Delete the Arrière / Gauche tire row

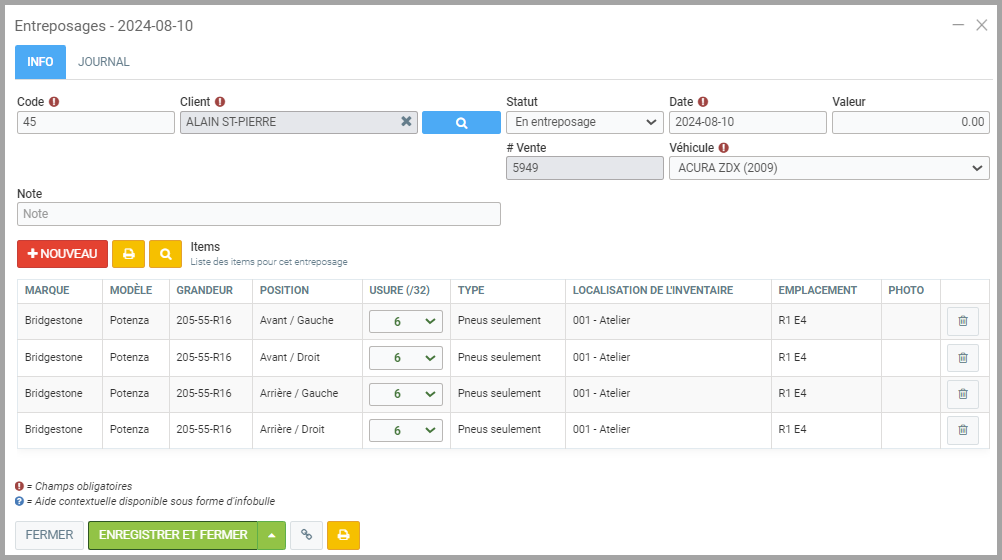click(x=962, y=393)
